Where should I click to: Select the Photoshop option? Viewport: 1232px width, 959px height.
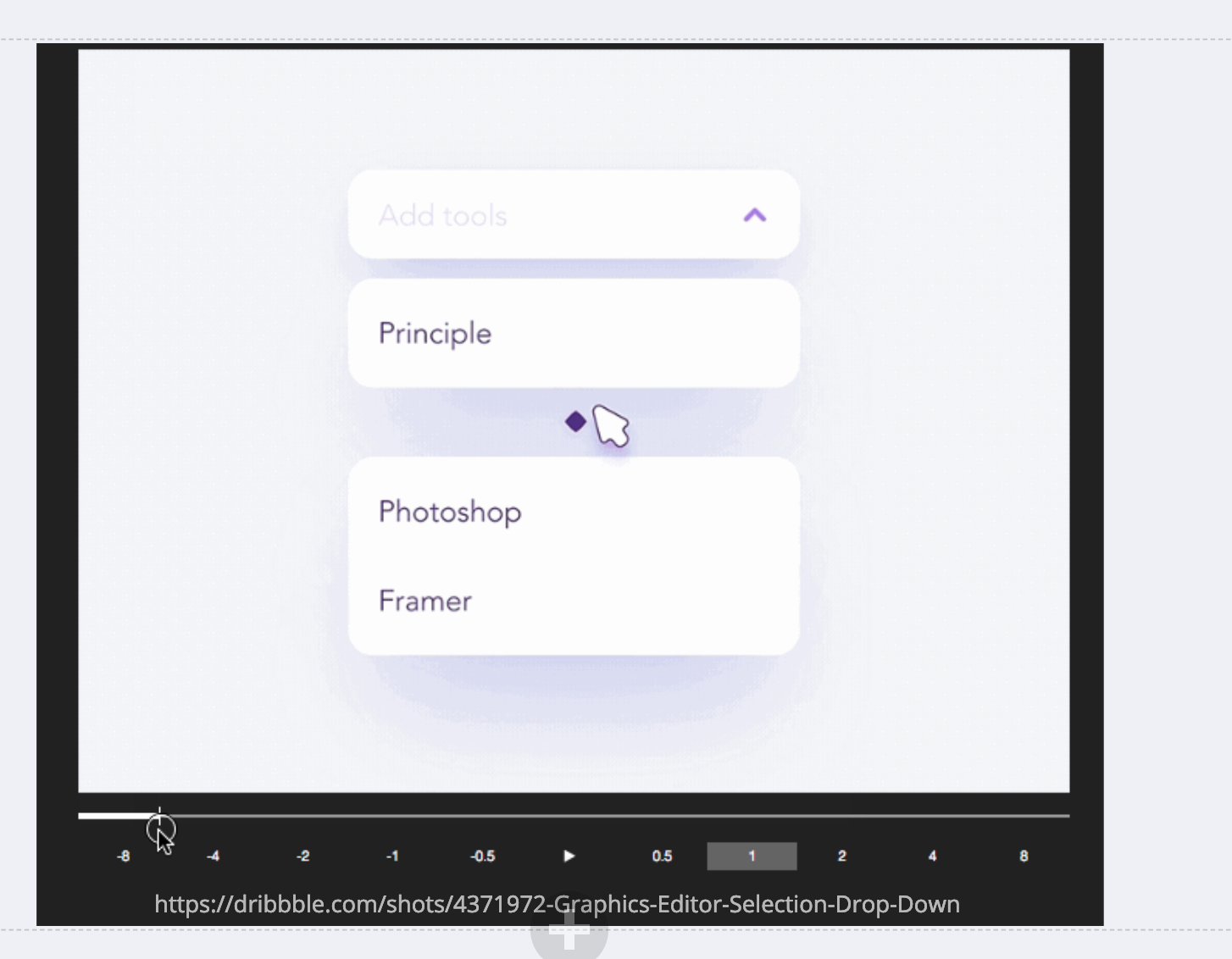click(x=574, y=511)
